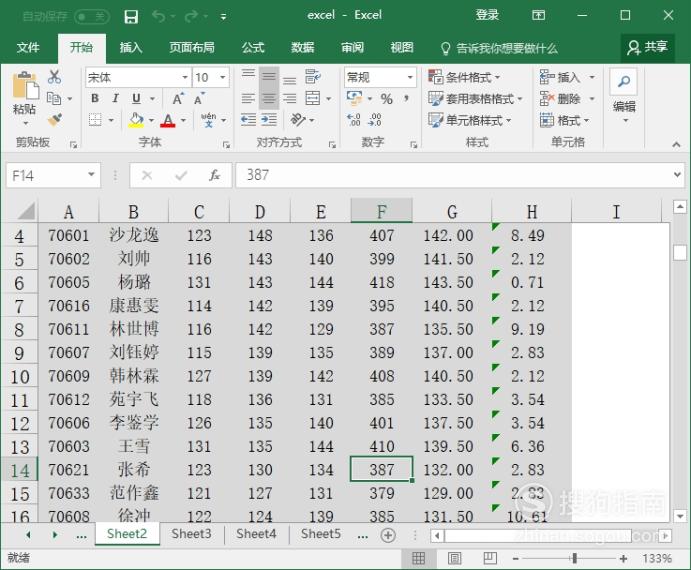Click the Wrap Text icon

pos(313,77)
